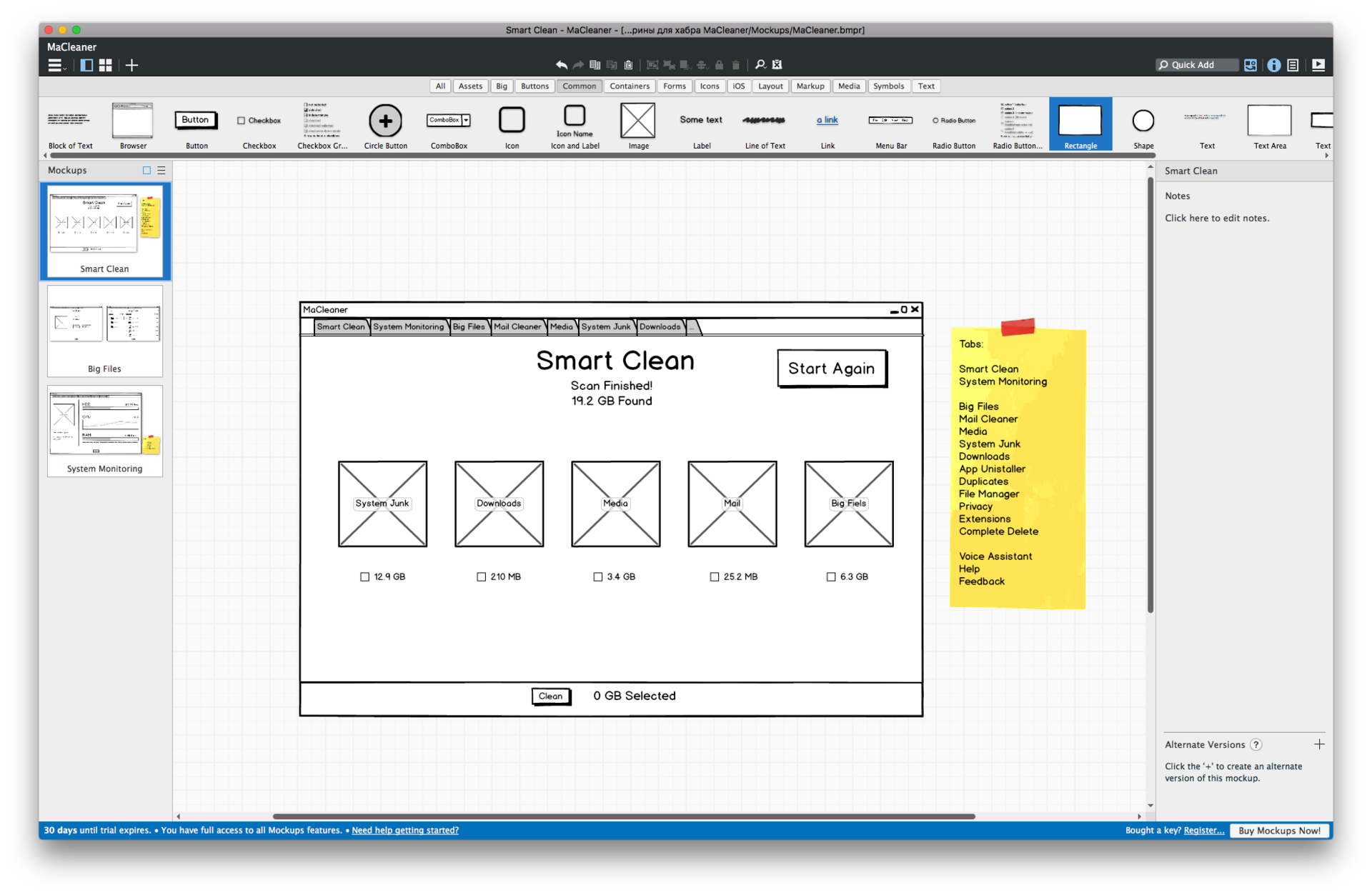The width and height of the screenshot is (1372, 895).
Task: Open 'Need help getting started?' link
Action: (405, 831)
